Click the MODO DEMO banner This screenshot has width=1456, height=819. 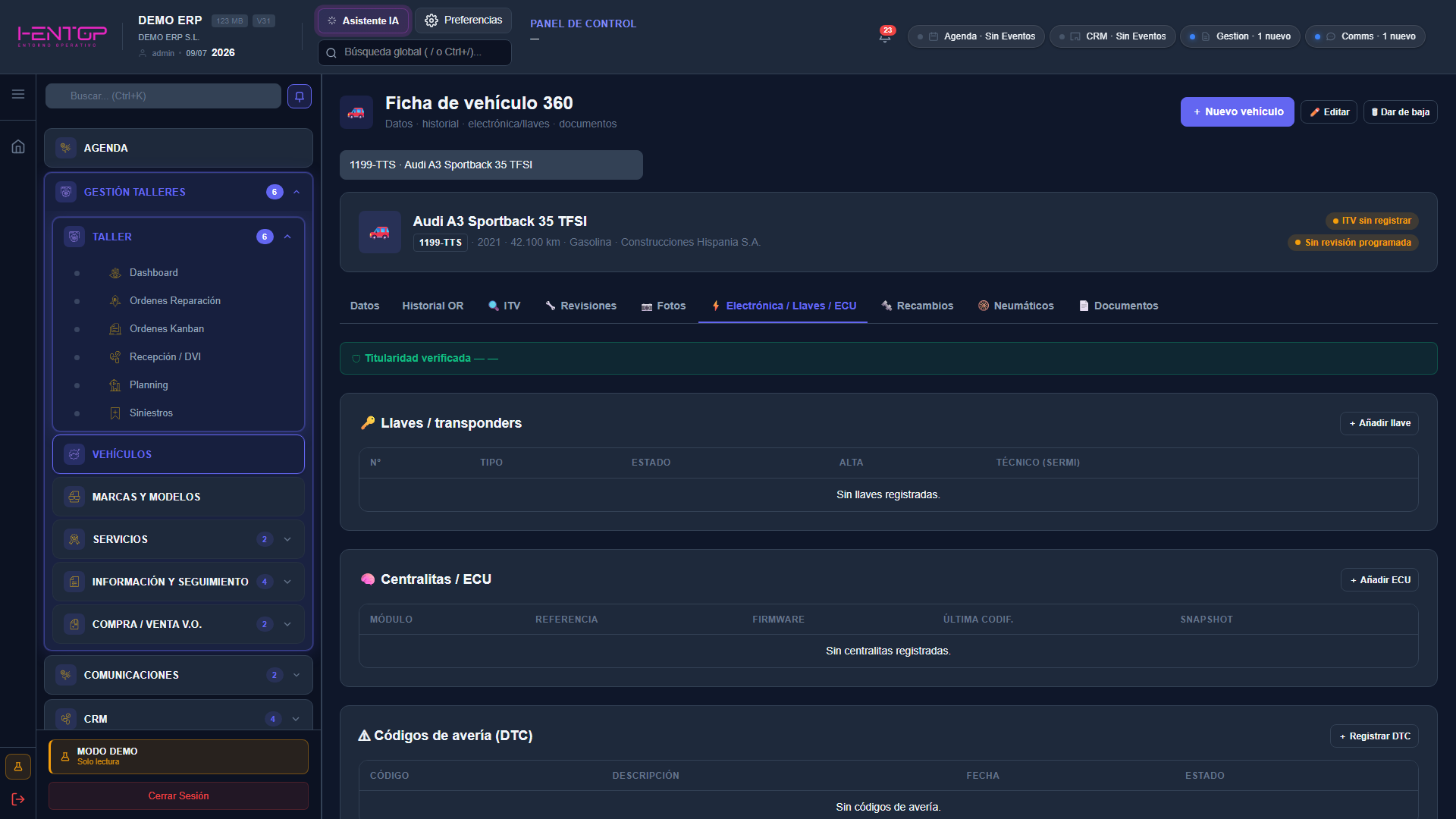178,757
